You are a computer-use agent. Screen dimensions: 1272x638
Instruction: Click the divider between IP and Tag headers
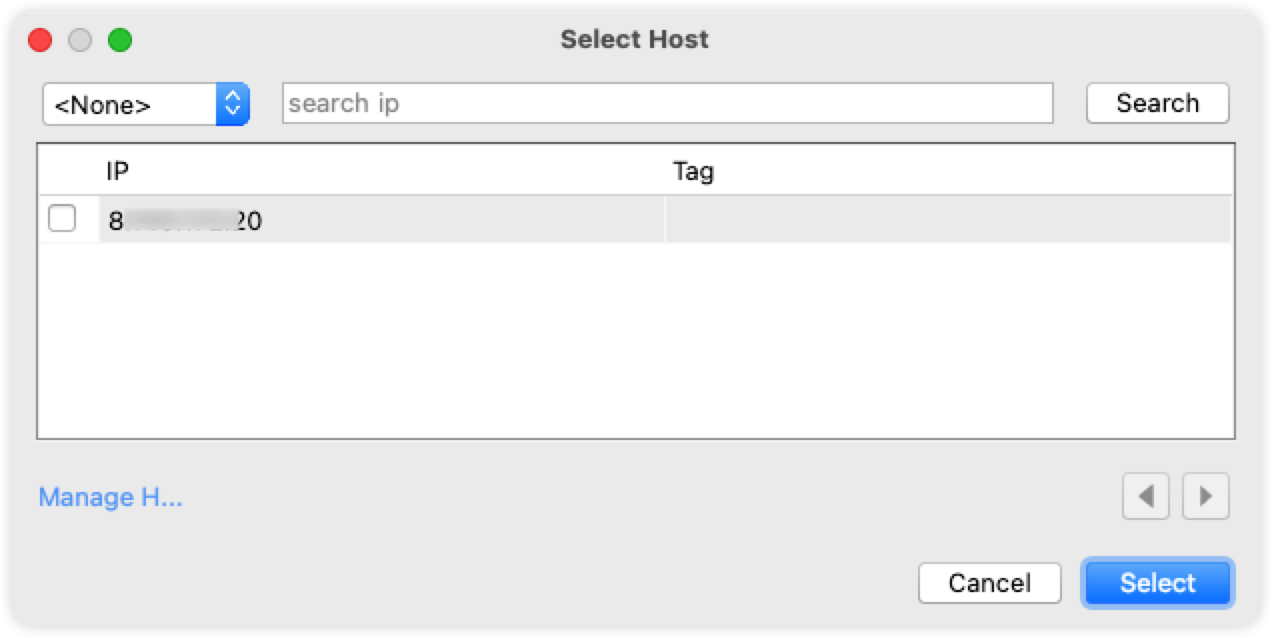[665, 171]
